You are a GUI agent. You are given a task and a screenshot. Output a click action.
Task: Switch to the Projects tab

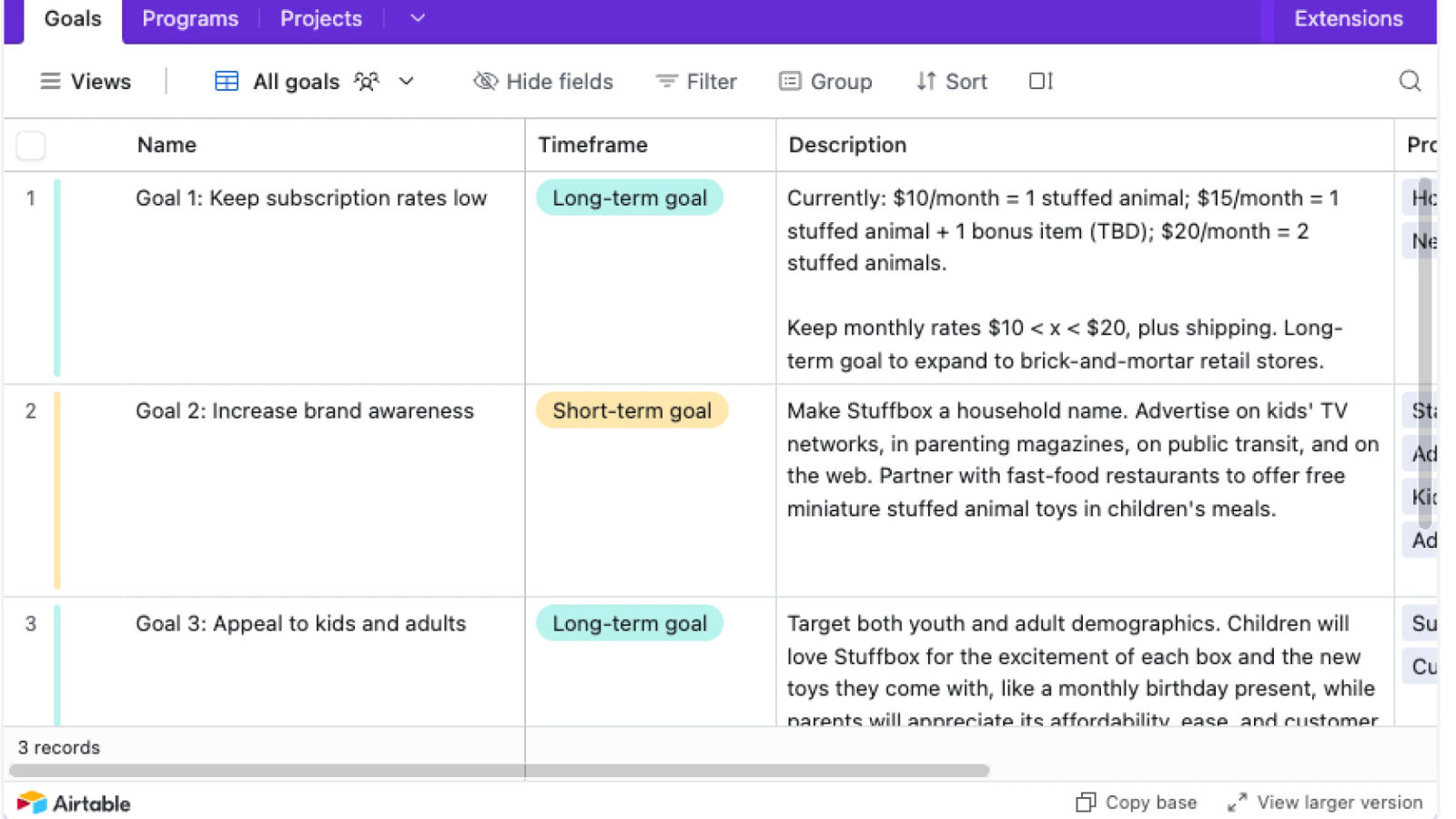[x=321, y=19]
